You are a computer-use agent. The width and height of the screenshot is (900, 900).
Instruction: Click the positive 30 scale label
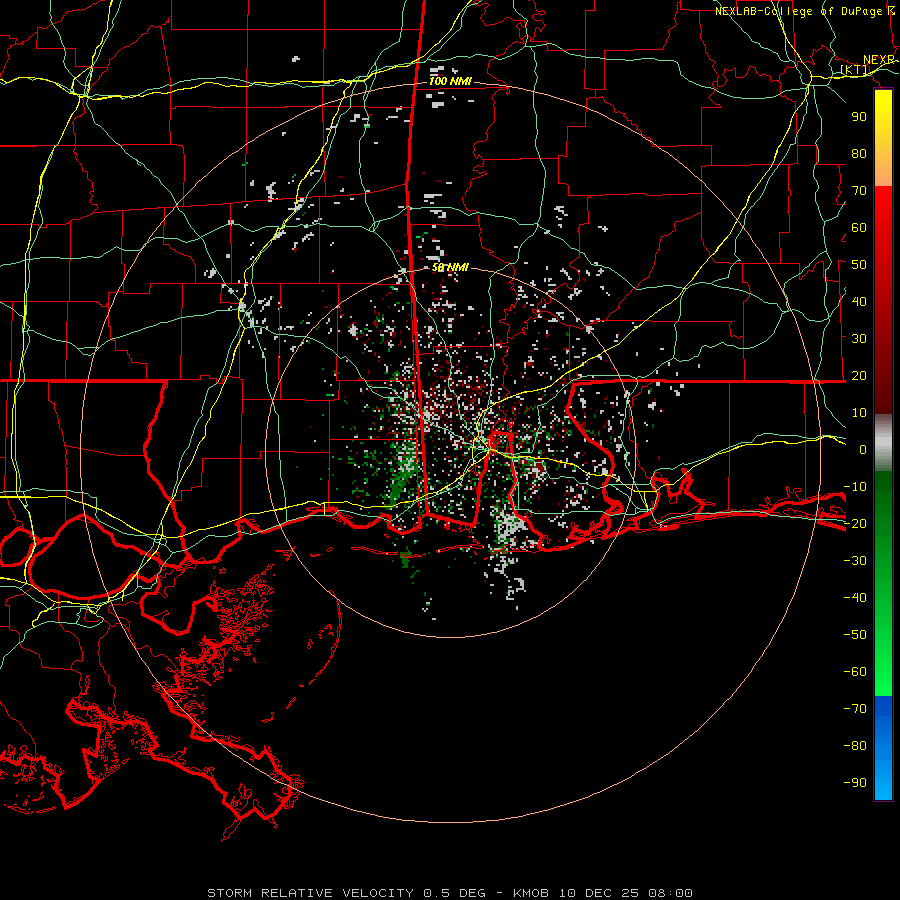point(859,339)
